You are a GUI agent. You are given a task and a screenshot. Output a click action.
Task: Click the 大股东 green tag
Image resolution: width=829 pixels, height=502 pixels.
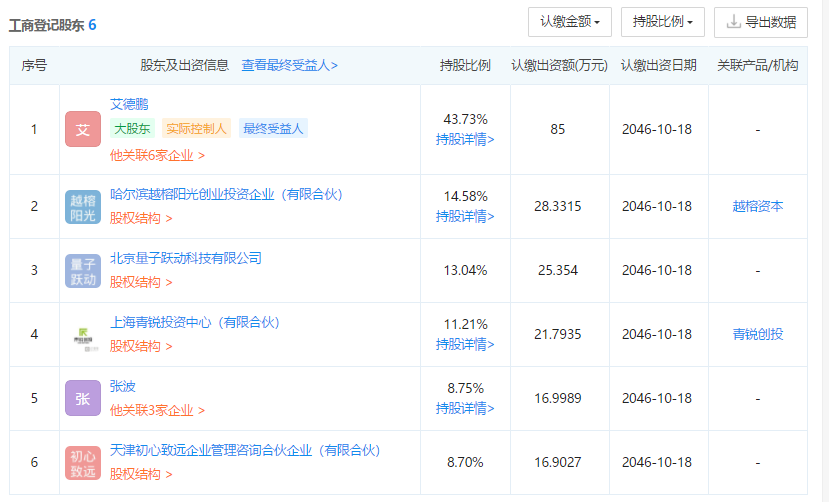(132, 128)
